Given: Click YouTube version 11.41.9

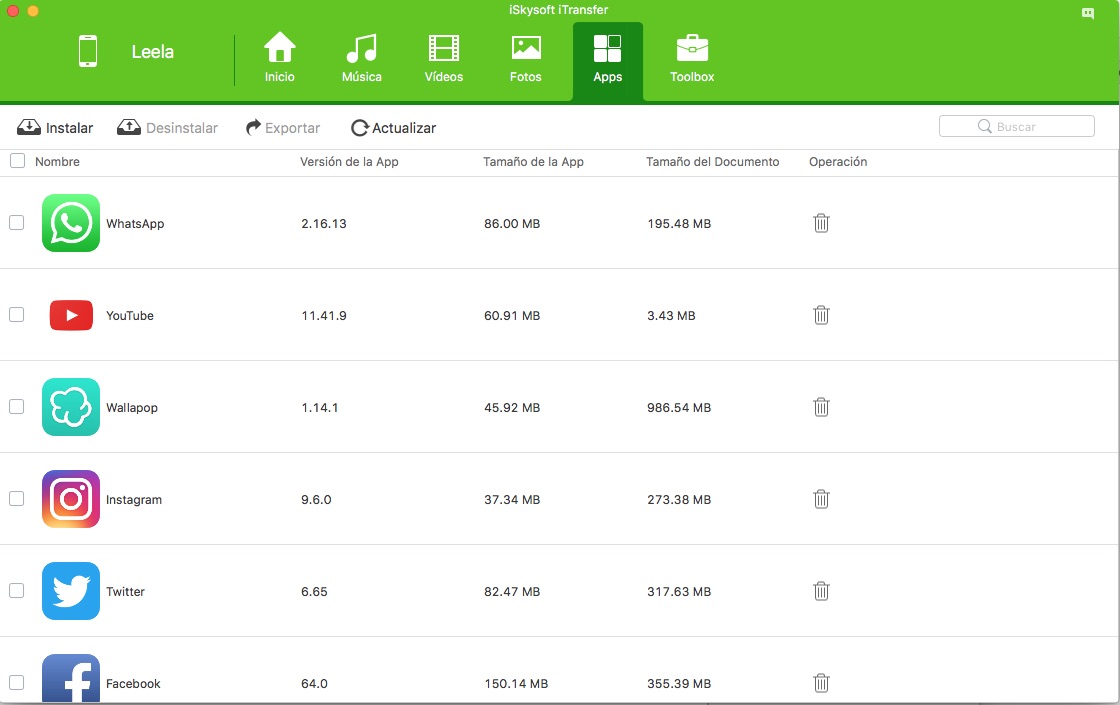Looking at the screenshot, I should point(324,316).
